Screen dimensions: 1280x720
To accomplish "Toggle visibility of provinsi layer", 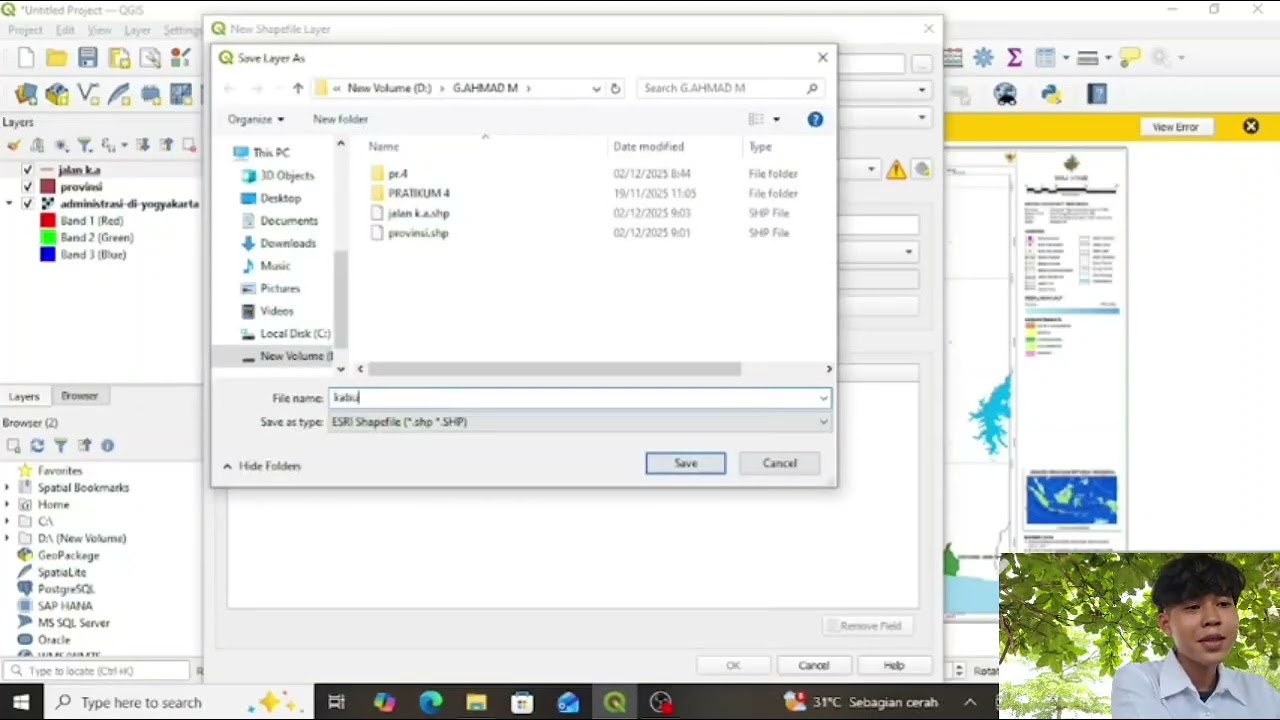I will pyautogui.click(x=28, y=187).
